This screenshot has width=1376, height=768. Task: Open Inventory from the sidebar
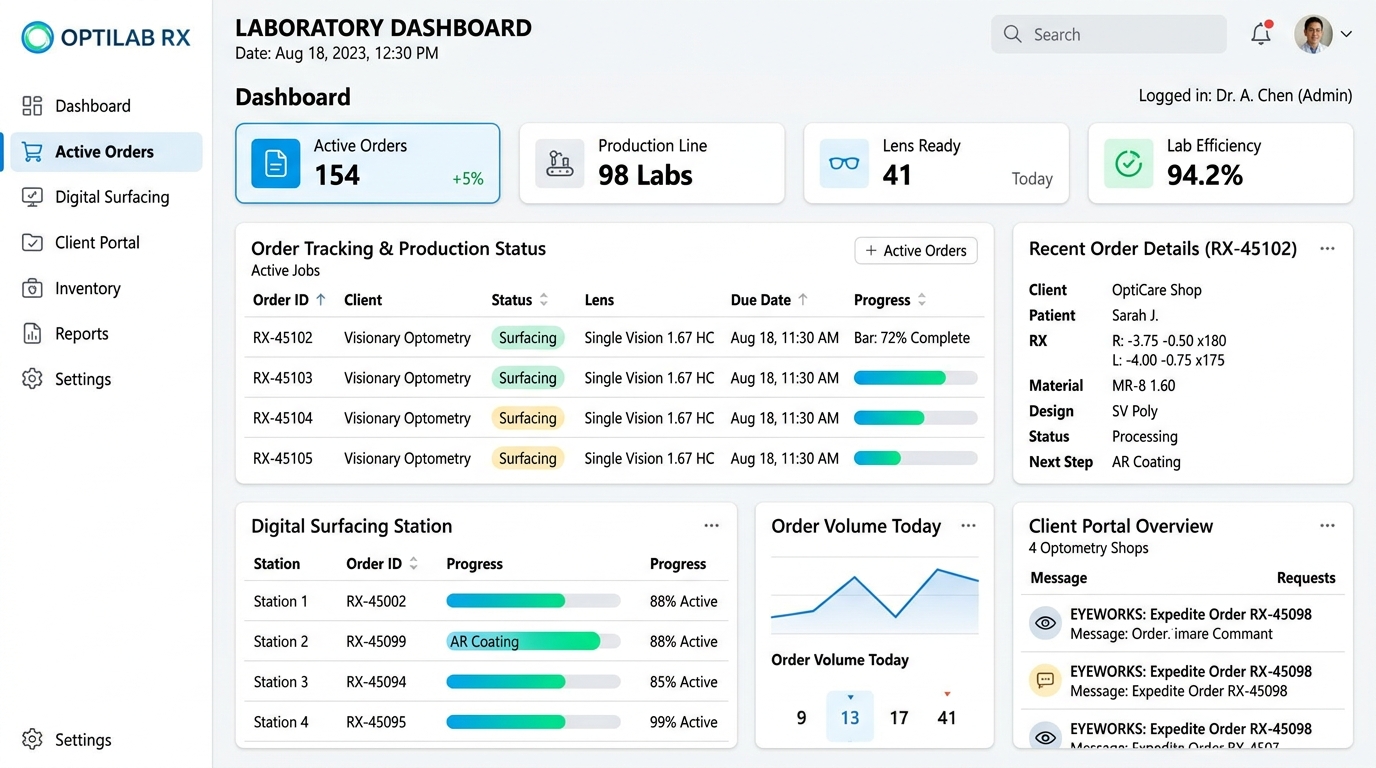(x=106, y=288)
